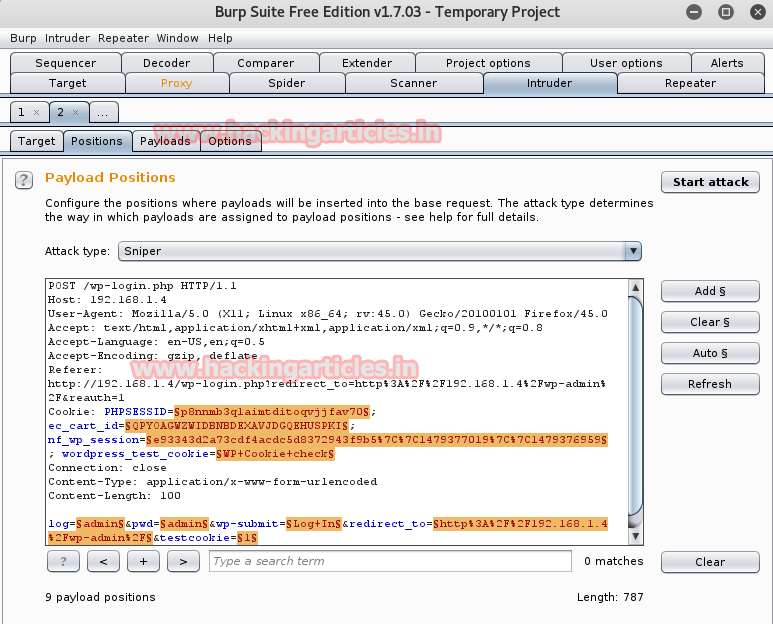Open the Attack type dropdown arrow

pos(633,251)
